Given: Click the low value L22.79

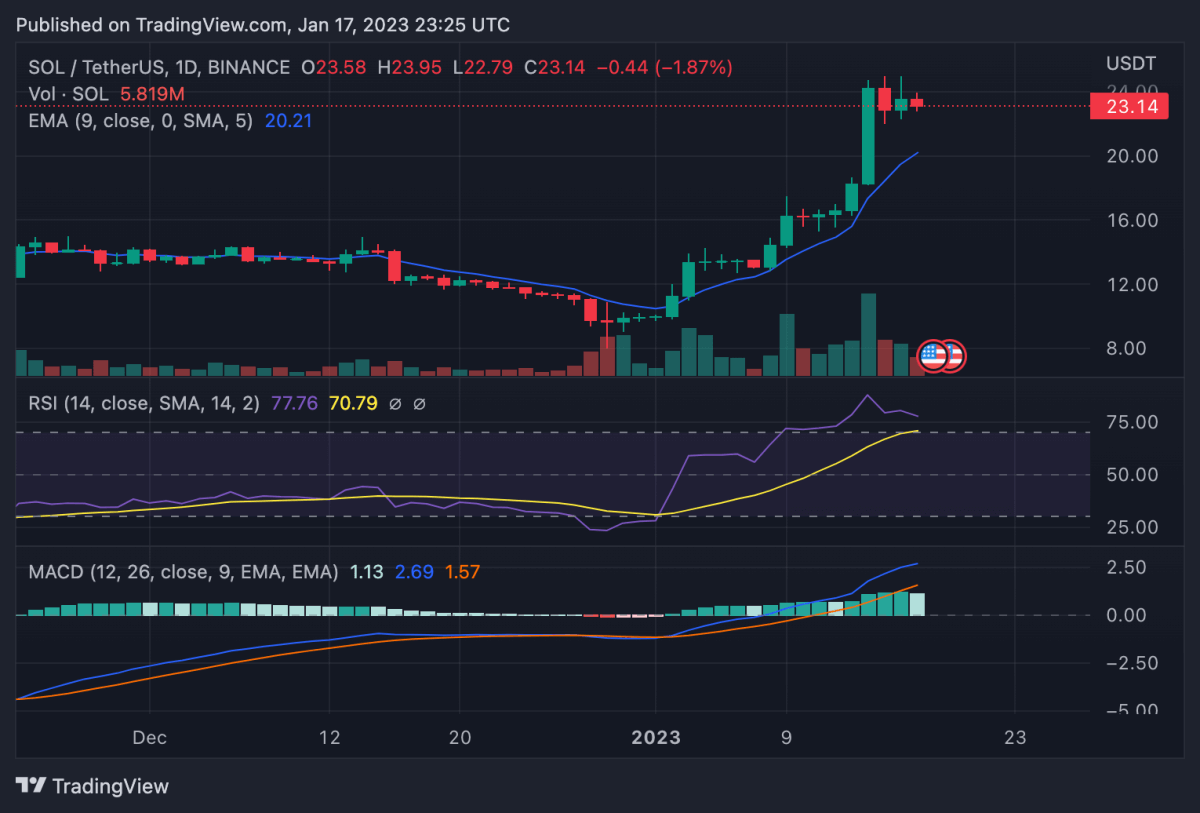Looking at the screenshot, I should click(485, 68).
